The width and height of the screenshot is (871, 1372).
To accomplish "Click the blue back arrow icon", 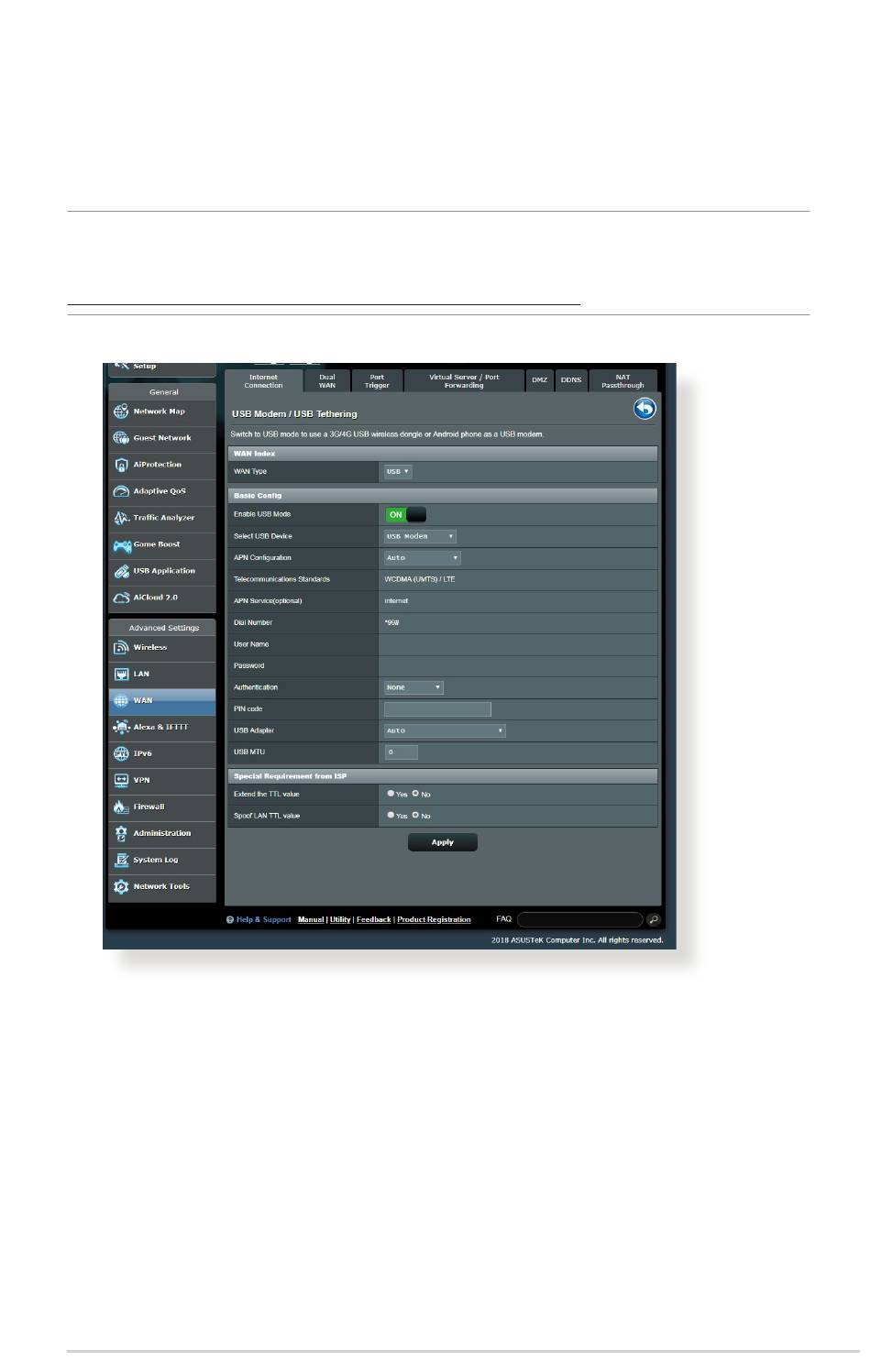I will click(645, 409).
